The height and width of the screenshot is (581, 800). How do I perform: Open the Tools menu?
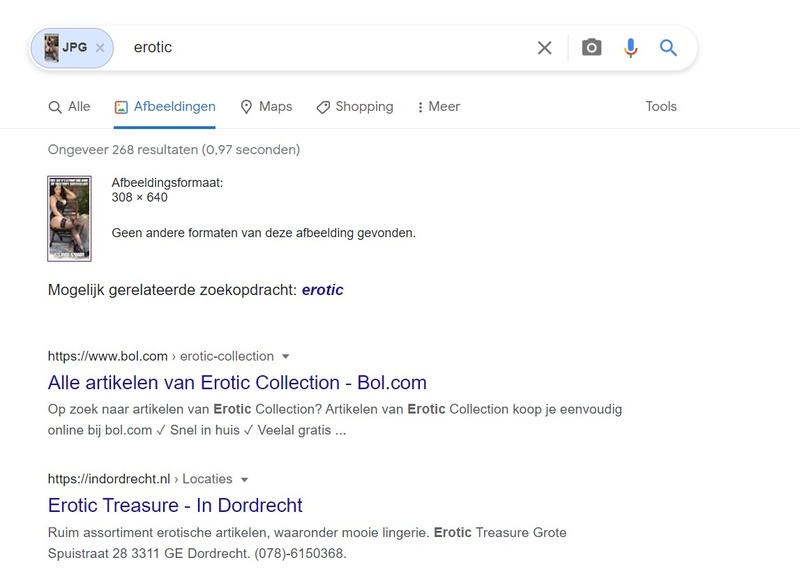660,106
